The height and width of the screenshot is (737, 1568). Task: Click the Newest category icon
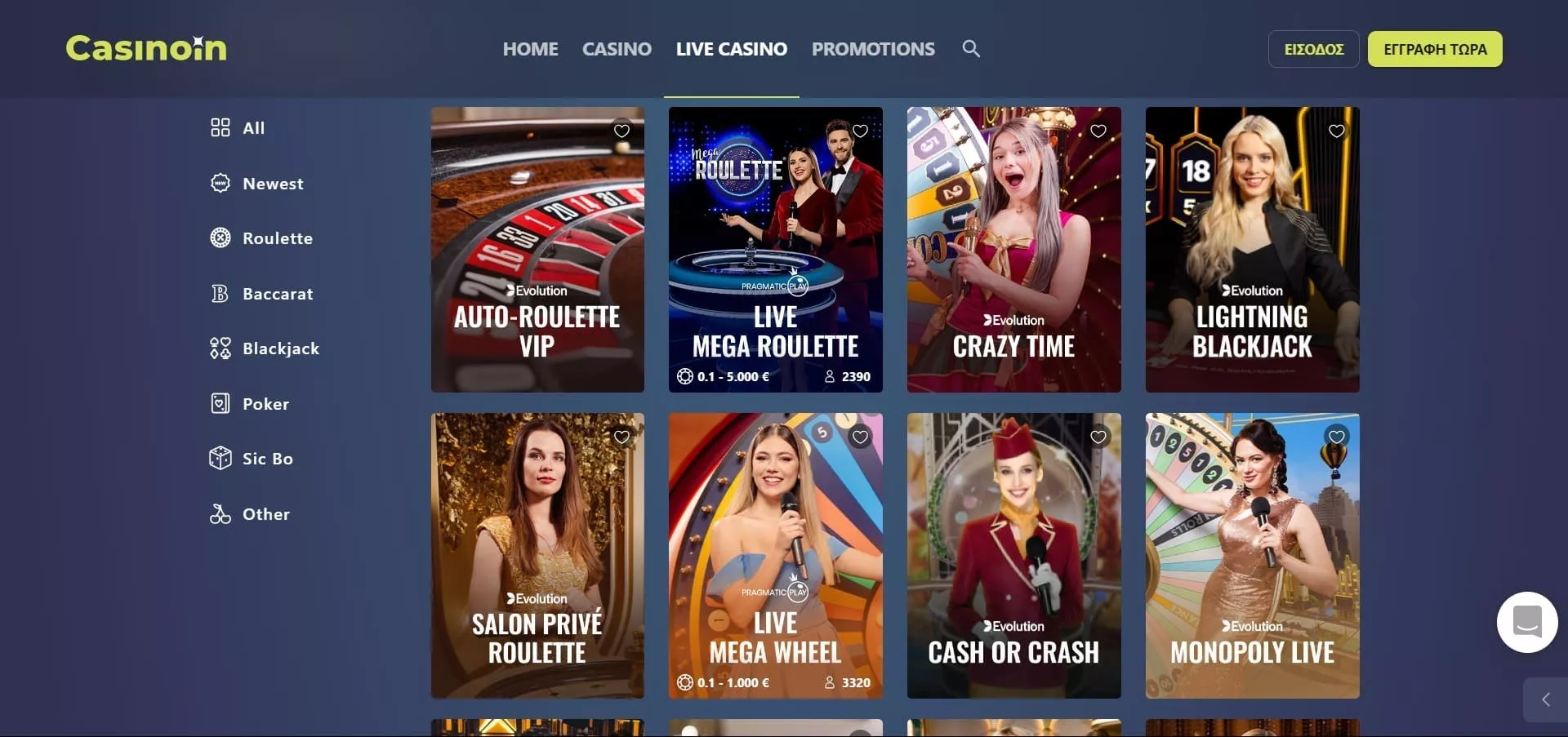point(220,183)
